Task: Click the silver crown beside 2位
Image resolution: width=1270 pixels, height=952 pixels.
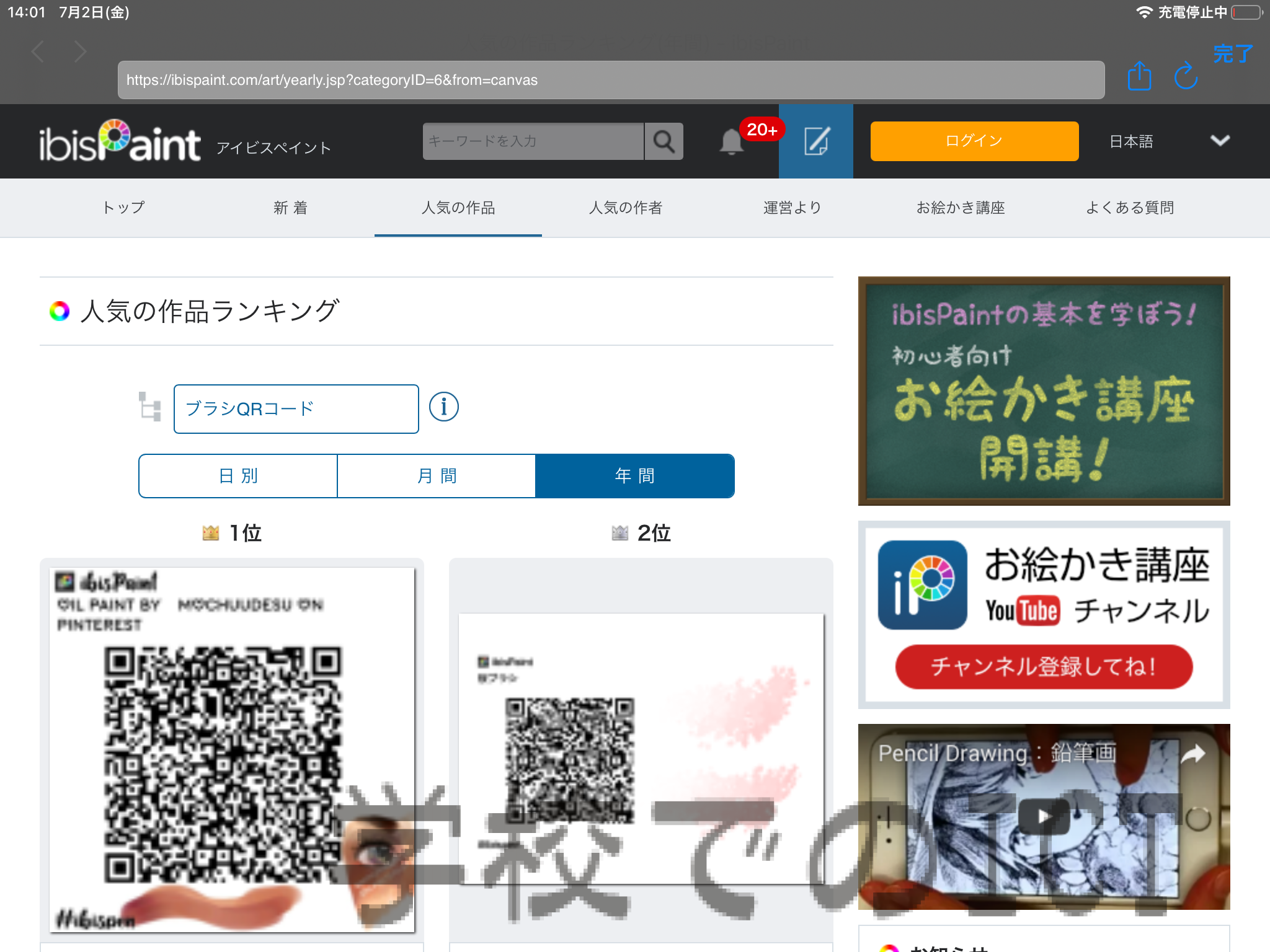Action: tap(620, 532)
